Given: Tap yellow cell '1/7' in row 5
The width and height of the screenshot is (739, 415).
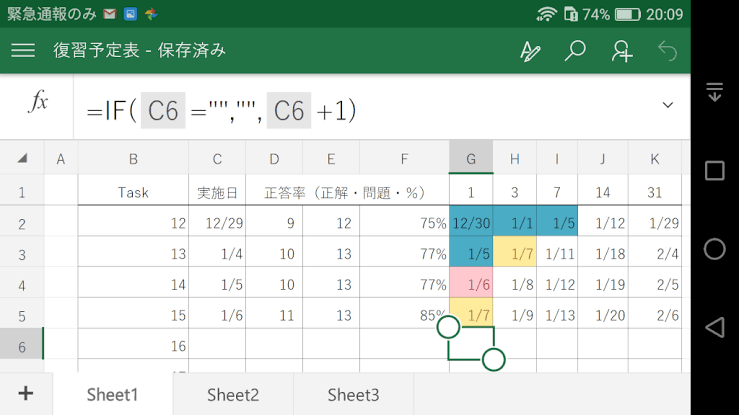Looking at the screenshot, I should (471, 313).
